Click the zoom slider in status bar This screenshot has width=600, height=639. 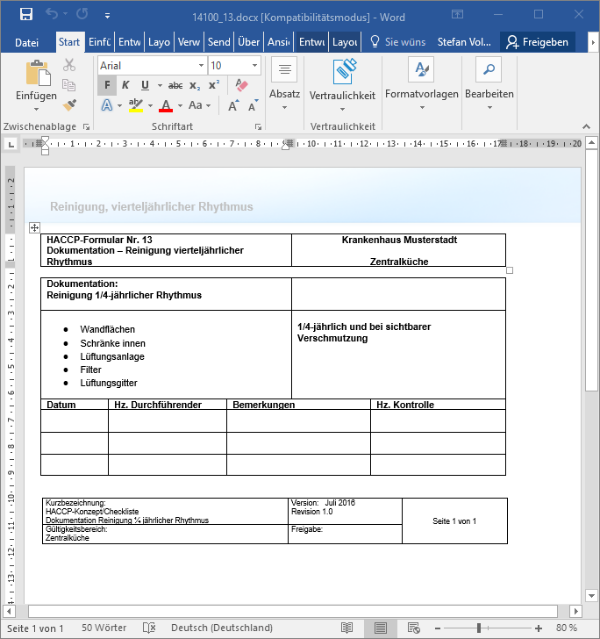pyautogui.click(x=479, y=628)
